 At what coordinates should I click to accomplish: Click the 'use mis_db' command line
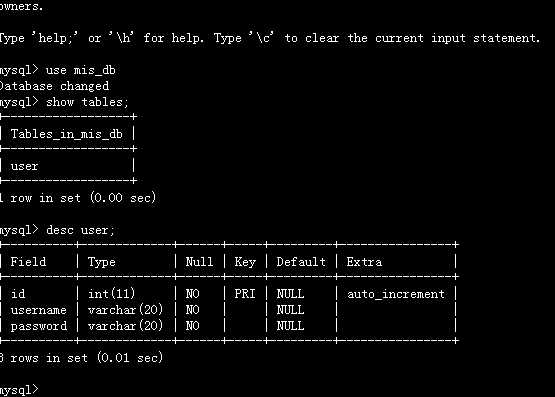coord(58,70)
